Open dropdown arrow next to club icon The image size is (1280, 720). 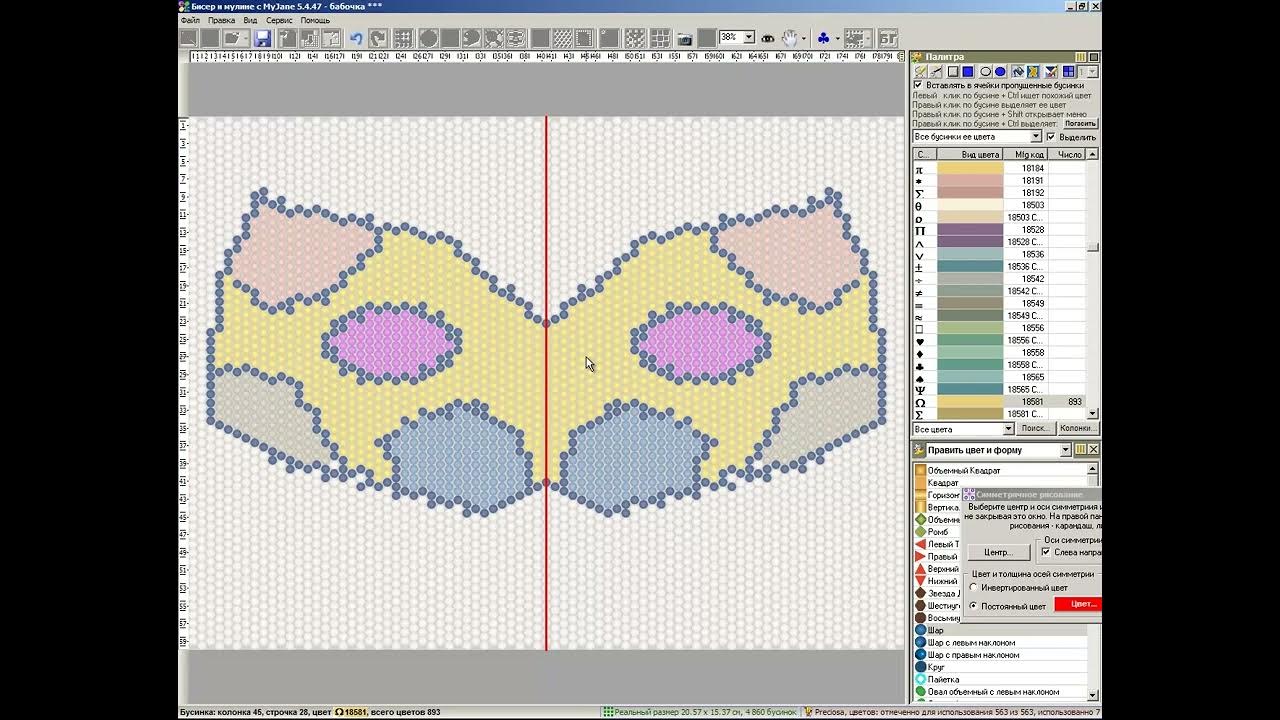837,38
